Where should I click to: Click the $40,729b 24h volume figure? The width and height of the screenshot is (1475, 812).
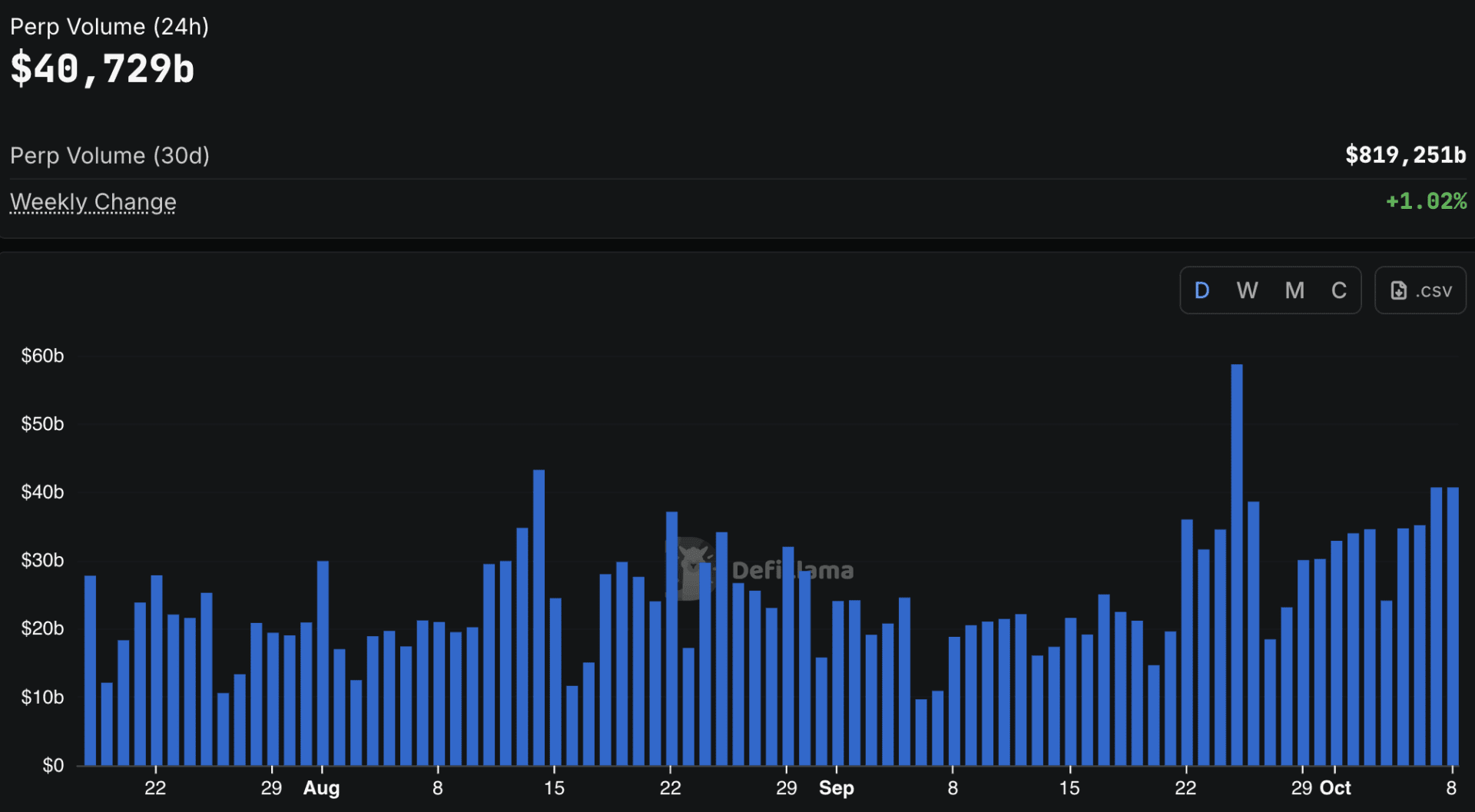[102, 69]
